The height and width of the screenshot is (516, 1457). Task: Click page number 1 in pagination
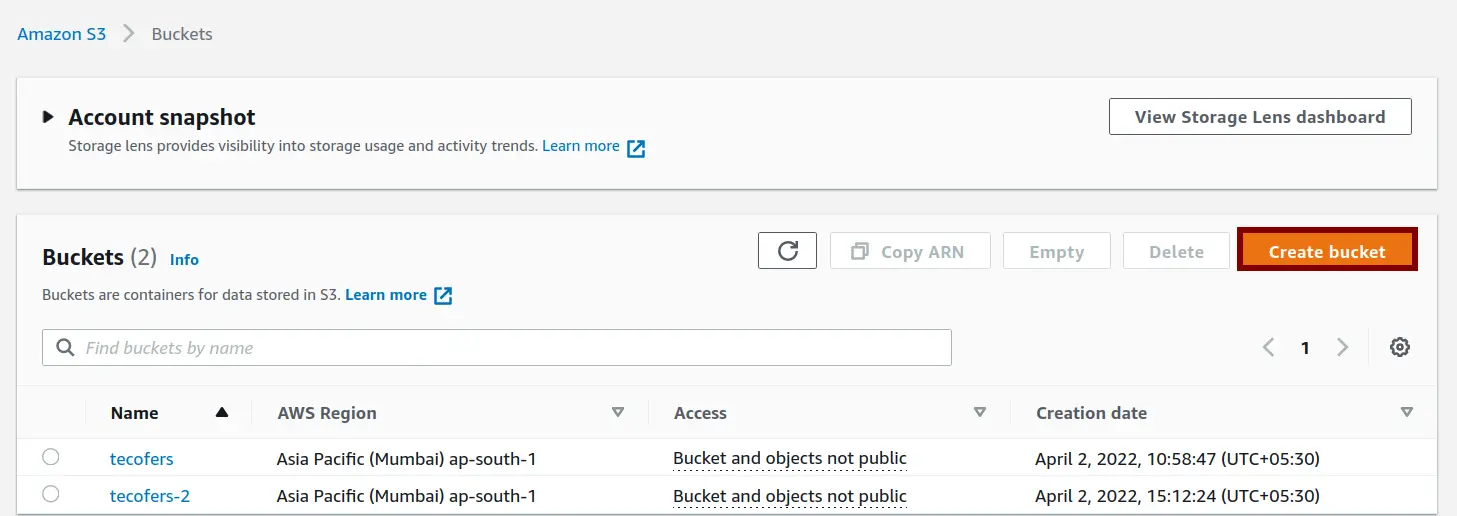[x=1305, y=348]
